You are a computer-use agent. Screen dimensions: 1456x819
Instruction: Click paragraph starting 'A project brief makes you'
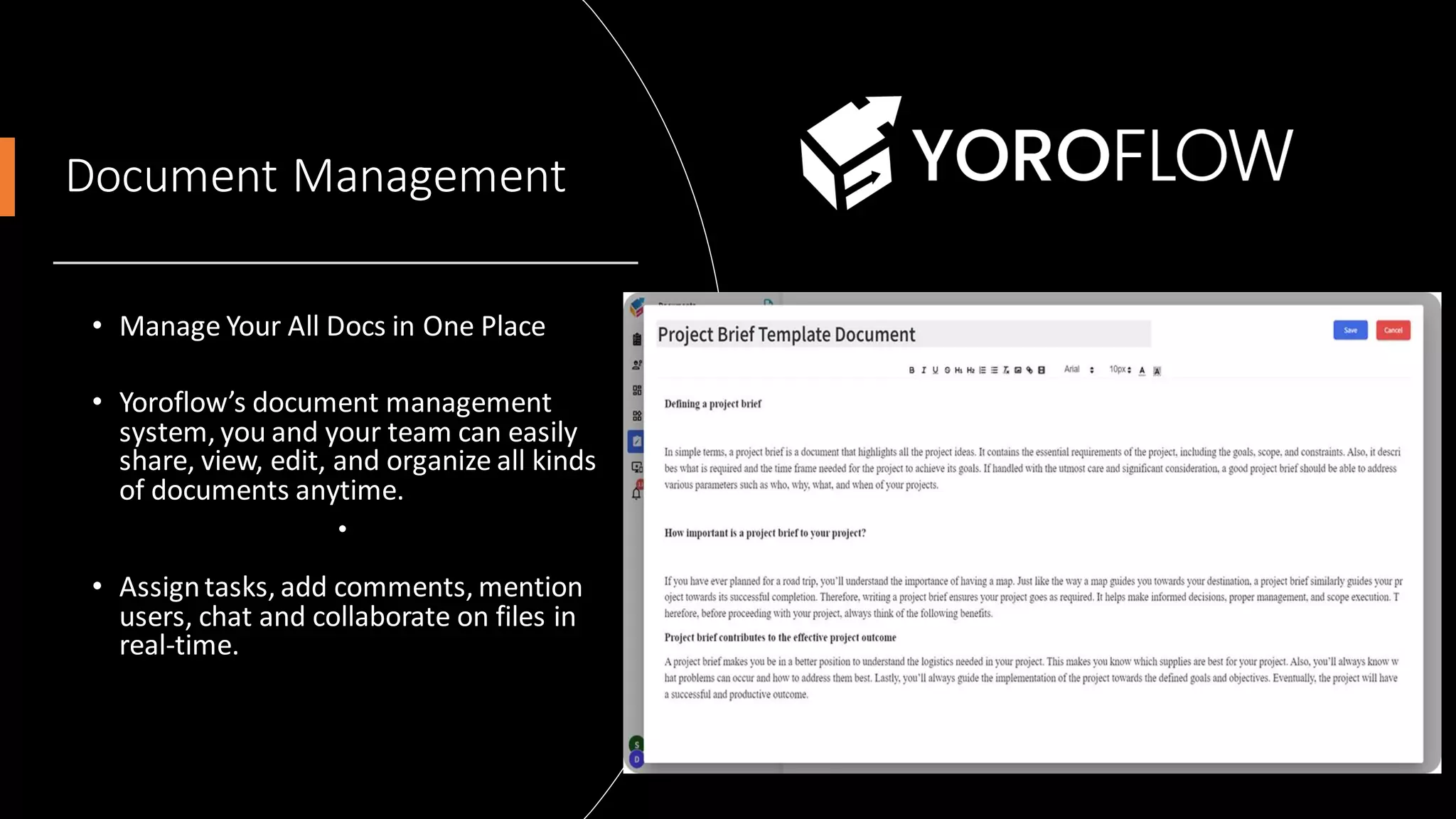(1032, 678)
